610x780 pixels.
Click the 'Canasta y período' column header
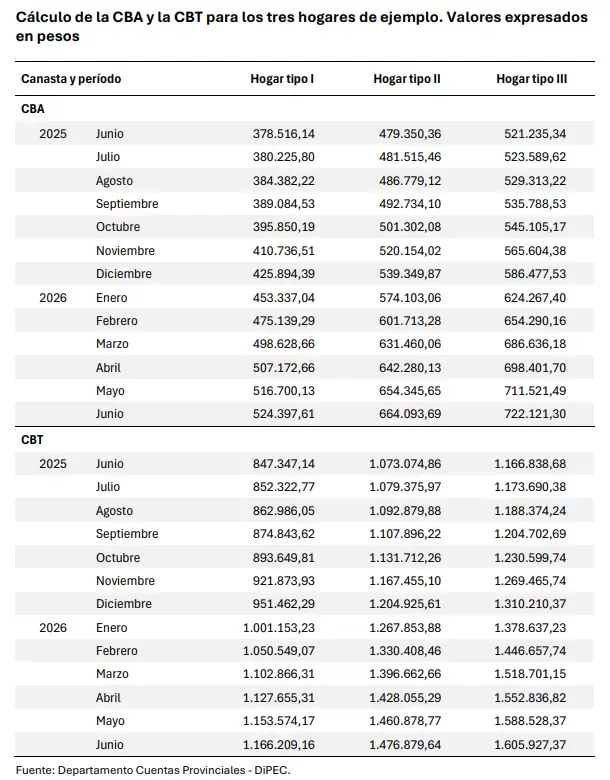coord(71,79)
